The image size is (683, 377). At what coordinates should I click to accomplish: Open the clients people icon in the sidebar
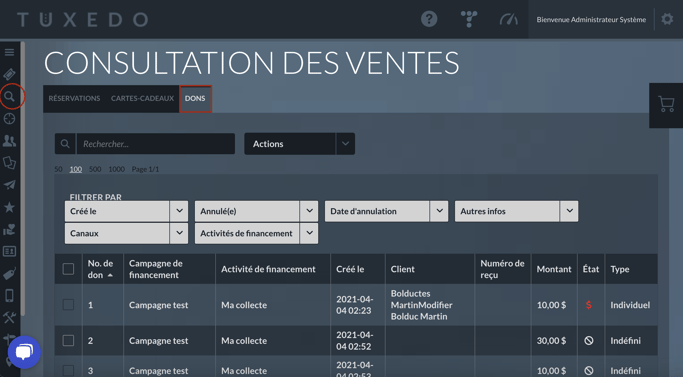[9, 141]
